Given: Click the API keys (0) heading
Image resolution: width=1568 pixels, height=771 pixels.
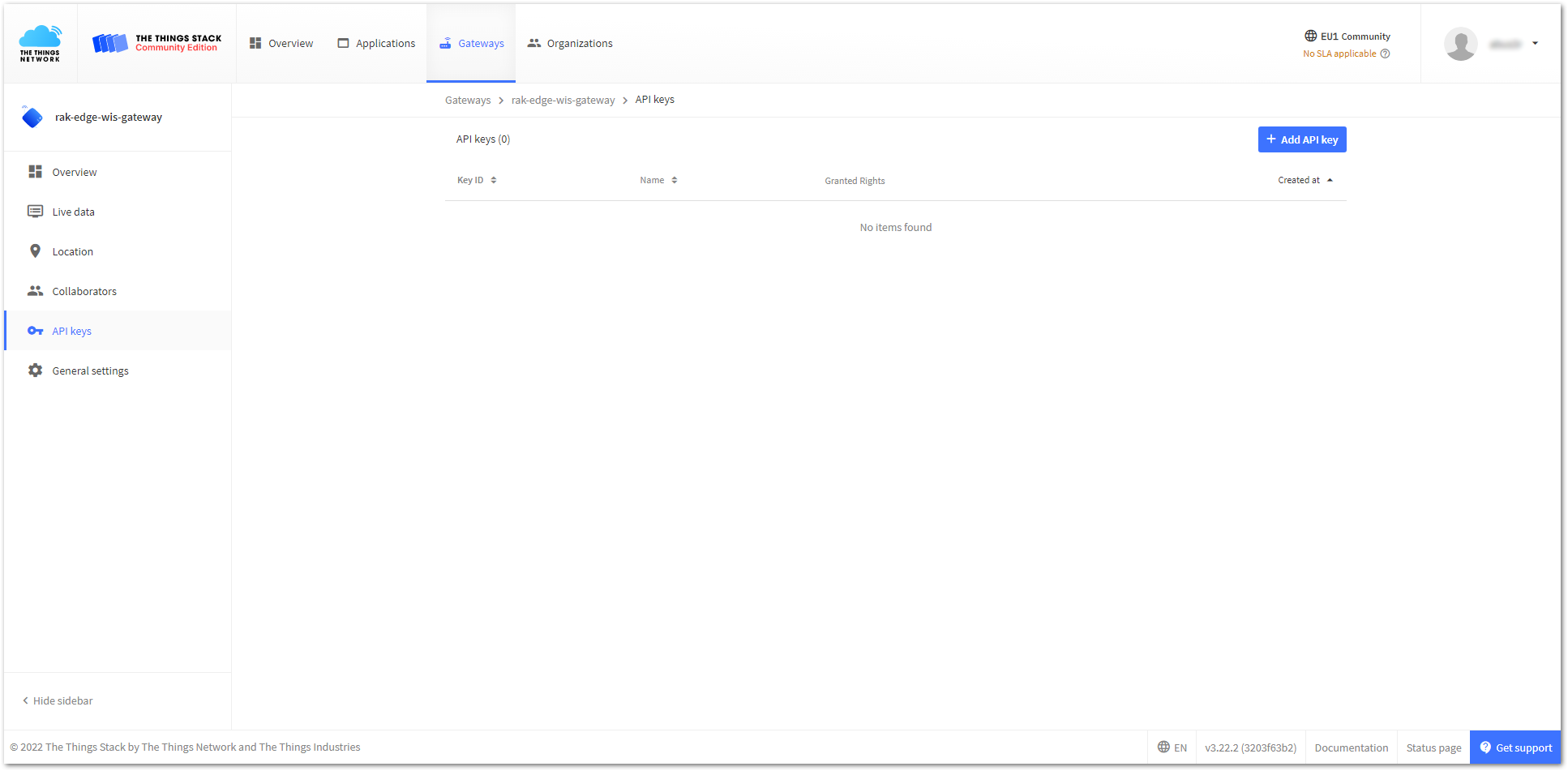Looking at the screenshot, I should point(483,139).
